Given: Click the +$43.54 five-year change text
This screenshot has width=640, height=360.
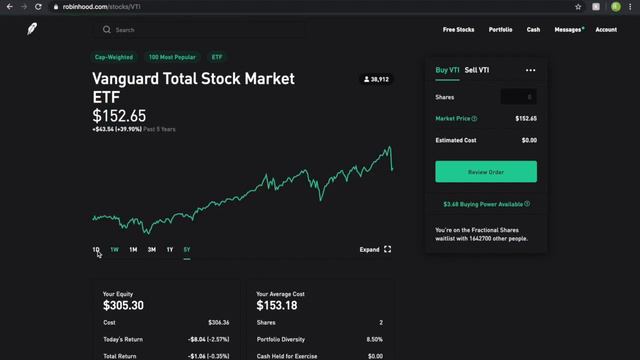Looking at the screenshot, I should [x=117, y=129].
